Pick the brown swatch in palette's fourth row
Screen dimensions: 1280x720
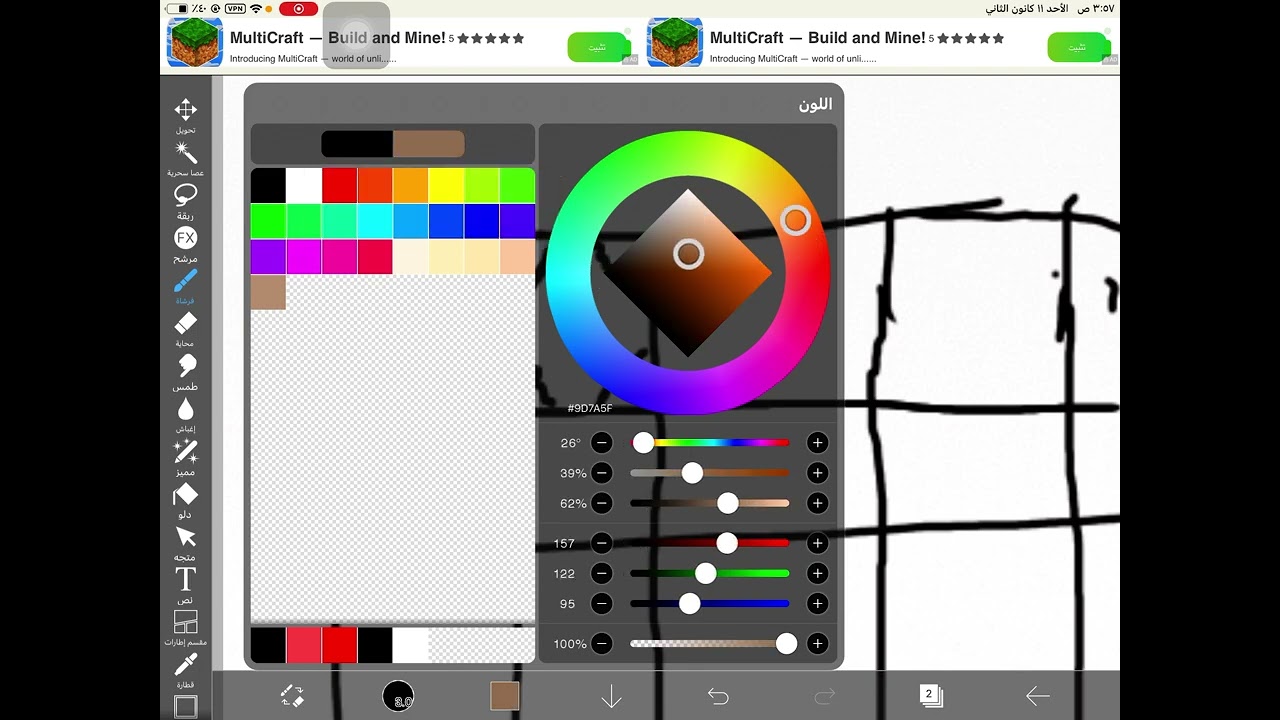(x=268, y=292)
